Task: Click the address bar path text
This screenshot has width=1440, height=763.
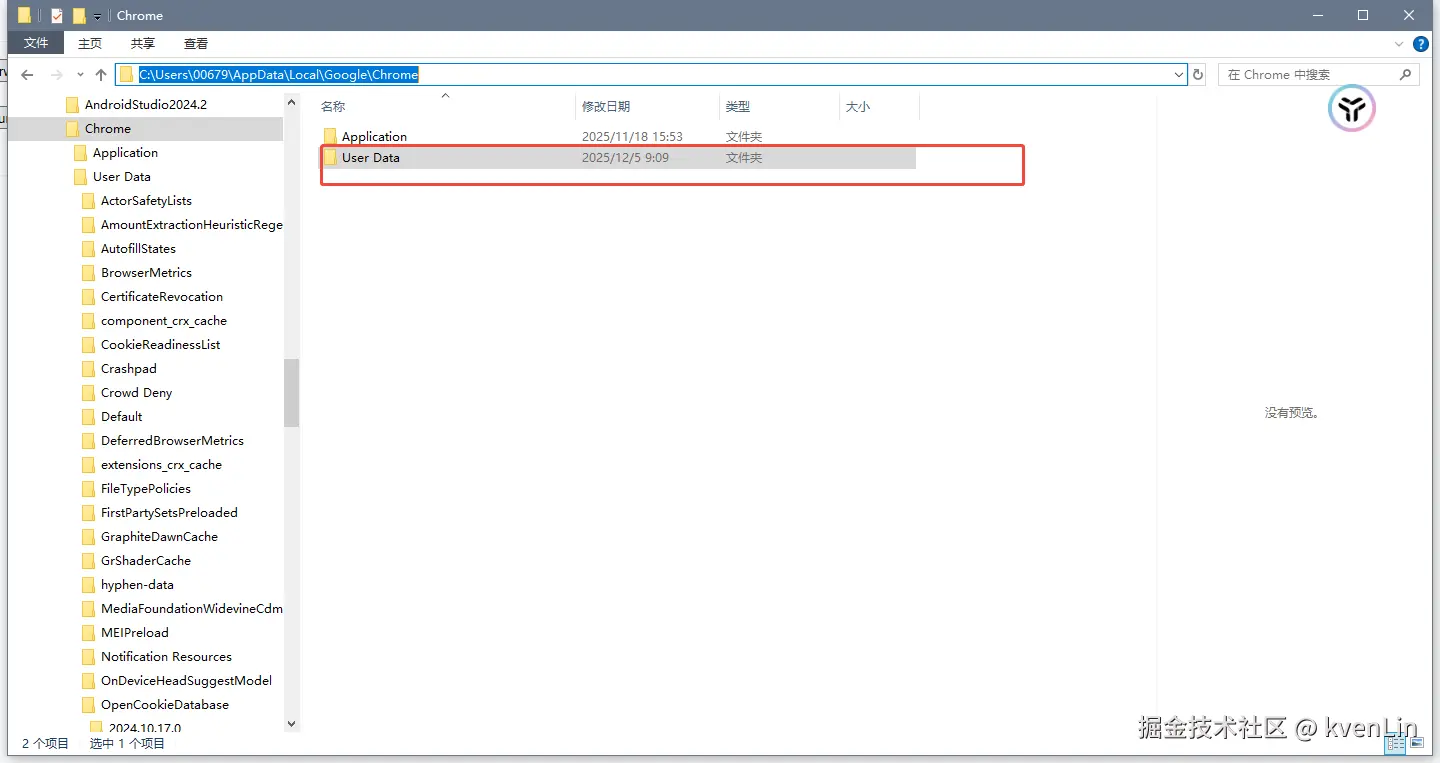Action: click(278, 74)
